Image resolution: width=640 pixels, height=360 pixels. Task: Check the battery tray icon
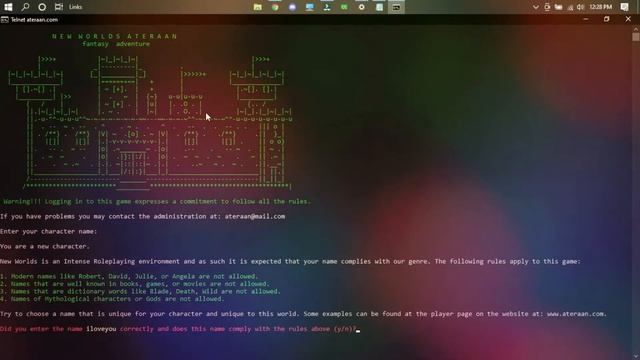tap(558, 7)
